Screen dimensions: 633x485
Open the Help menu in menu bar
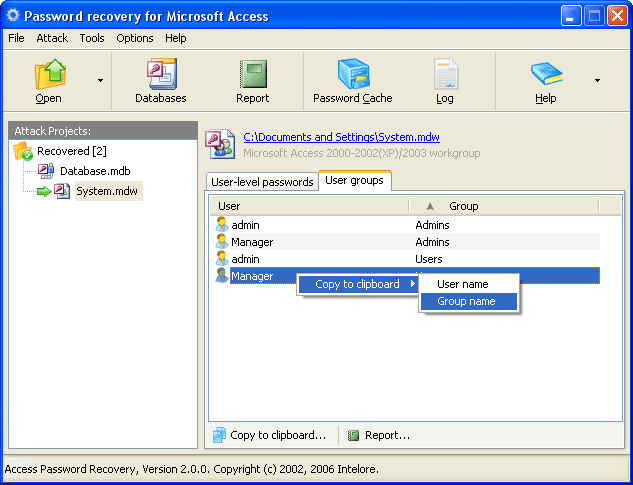coord(176,38)
